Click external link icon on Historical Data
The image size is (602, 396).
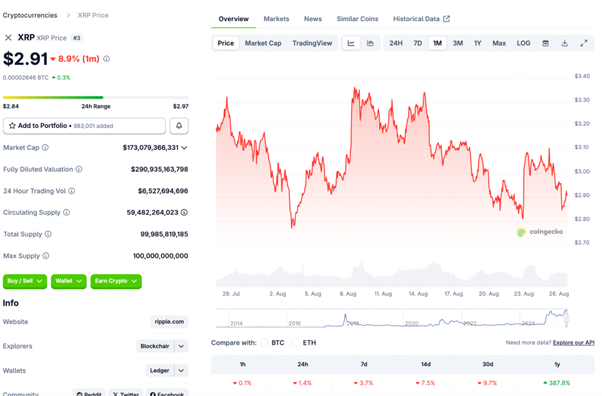[x=446, y=18]
